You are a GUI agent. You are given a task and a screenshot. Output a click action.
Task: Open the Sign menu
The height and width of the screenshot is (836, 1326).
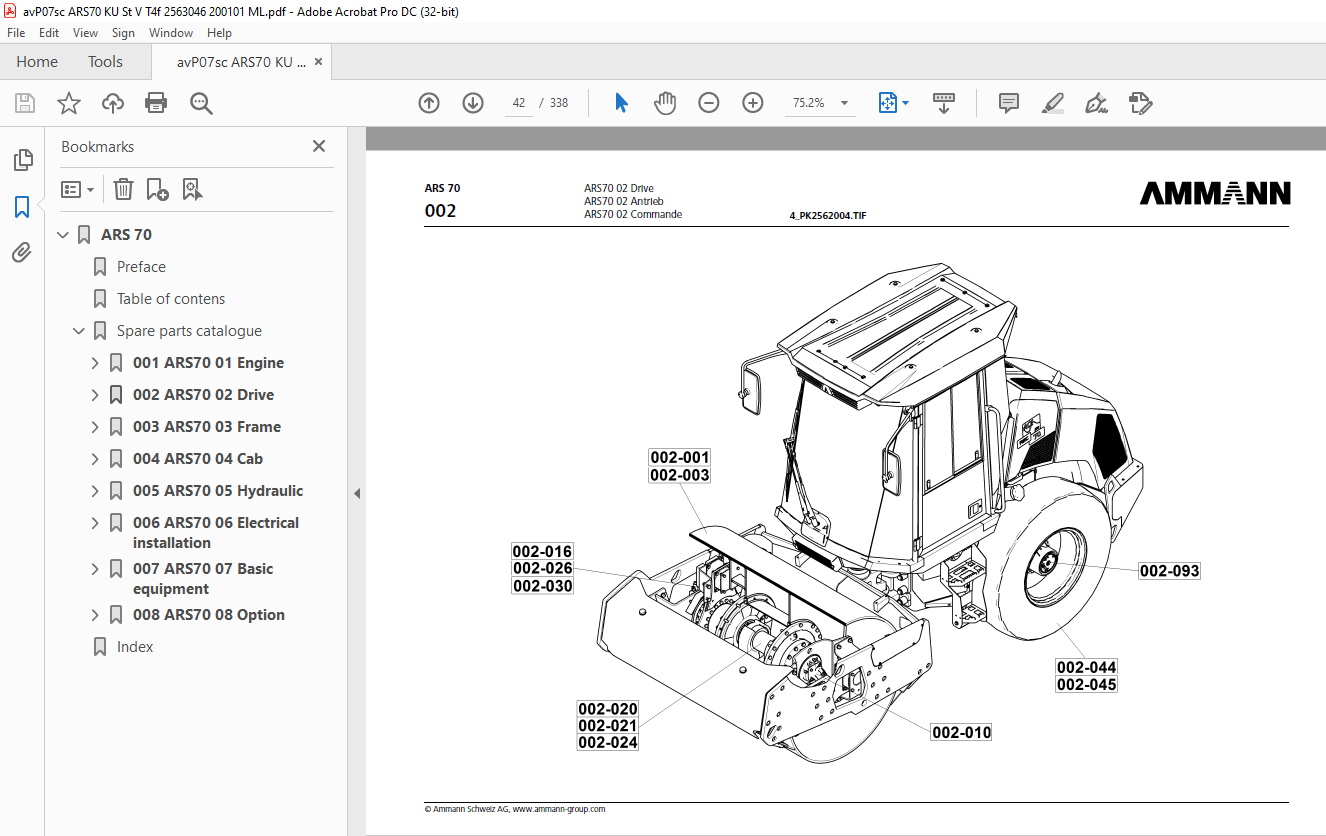[x=123, y=33]
